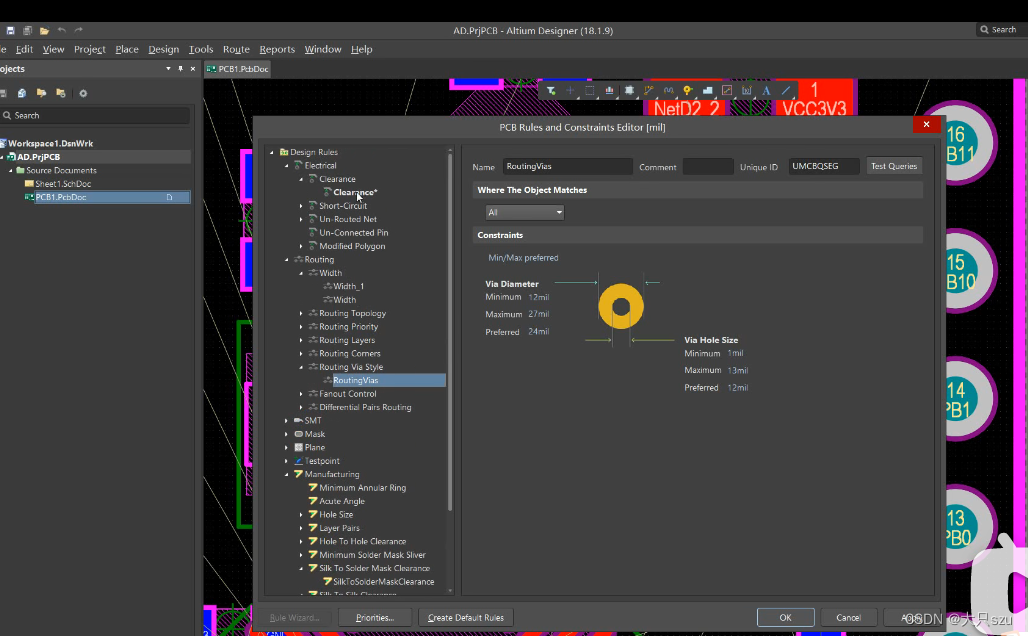Switch to the PCB1.PcbDoc document tab
The image size is (1028, 636).
[237, 69]
